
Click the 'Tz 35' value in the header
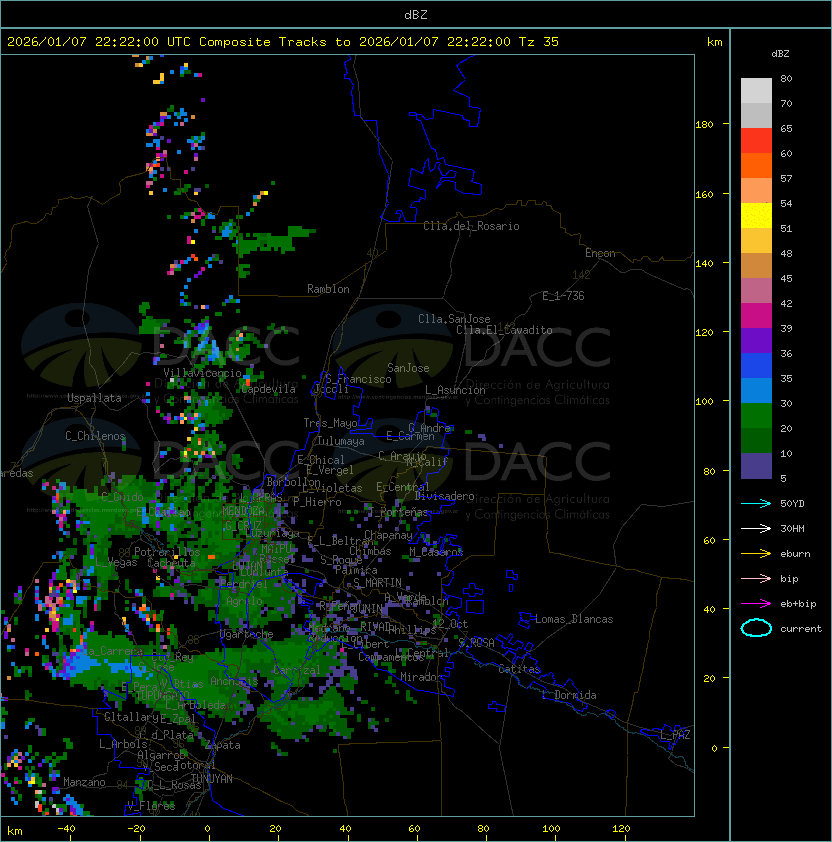click(x=539, y=42)
